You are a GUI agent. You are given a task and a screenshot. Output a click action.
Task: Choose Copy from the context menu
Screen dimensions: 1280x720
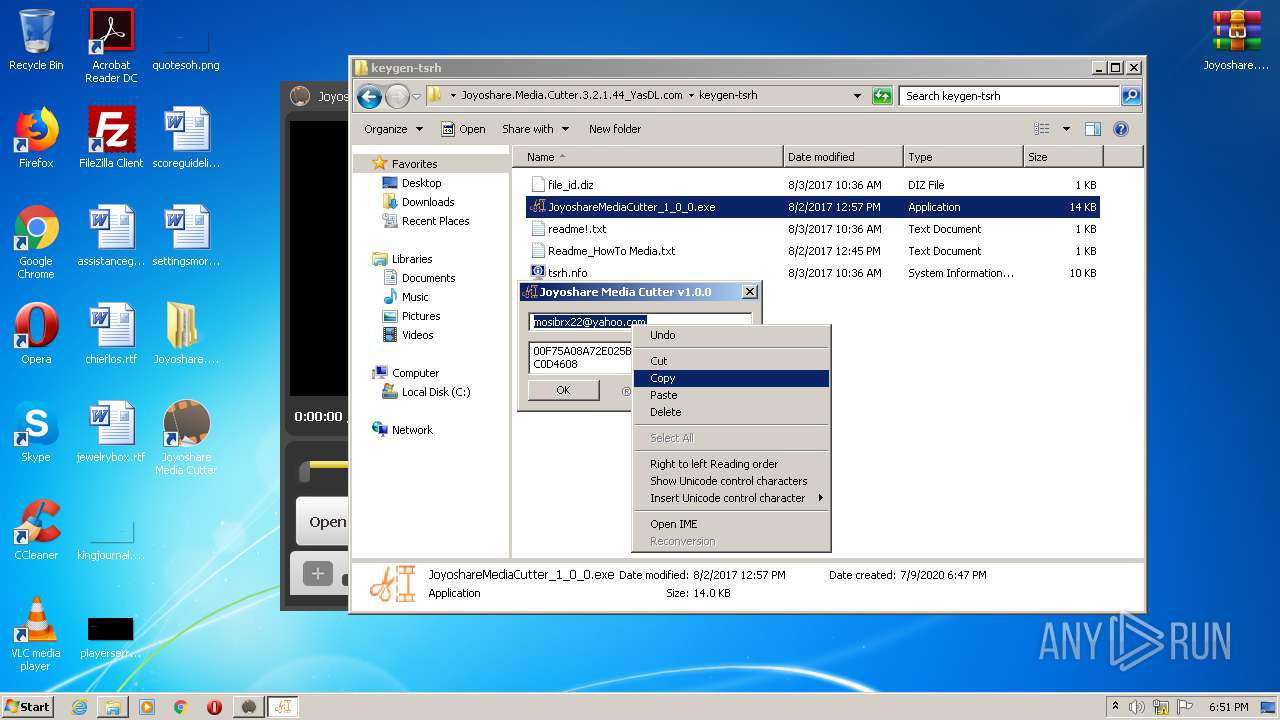point(731,378)
